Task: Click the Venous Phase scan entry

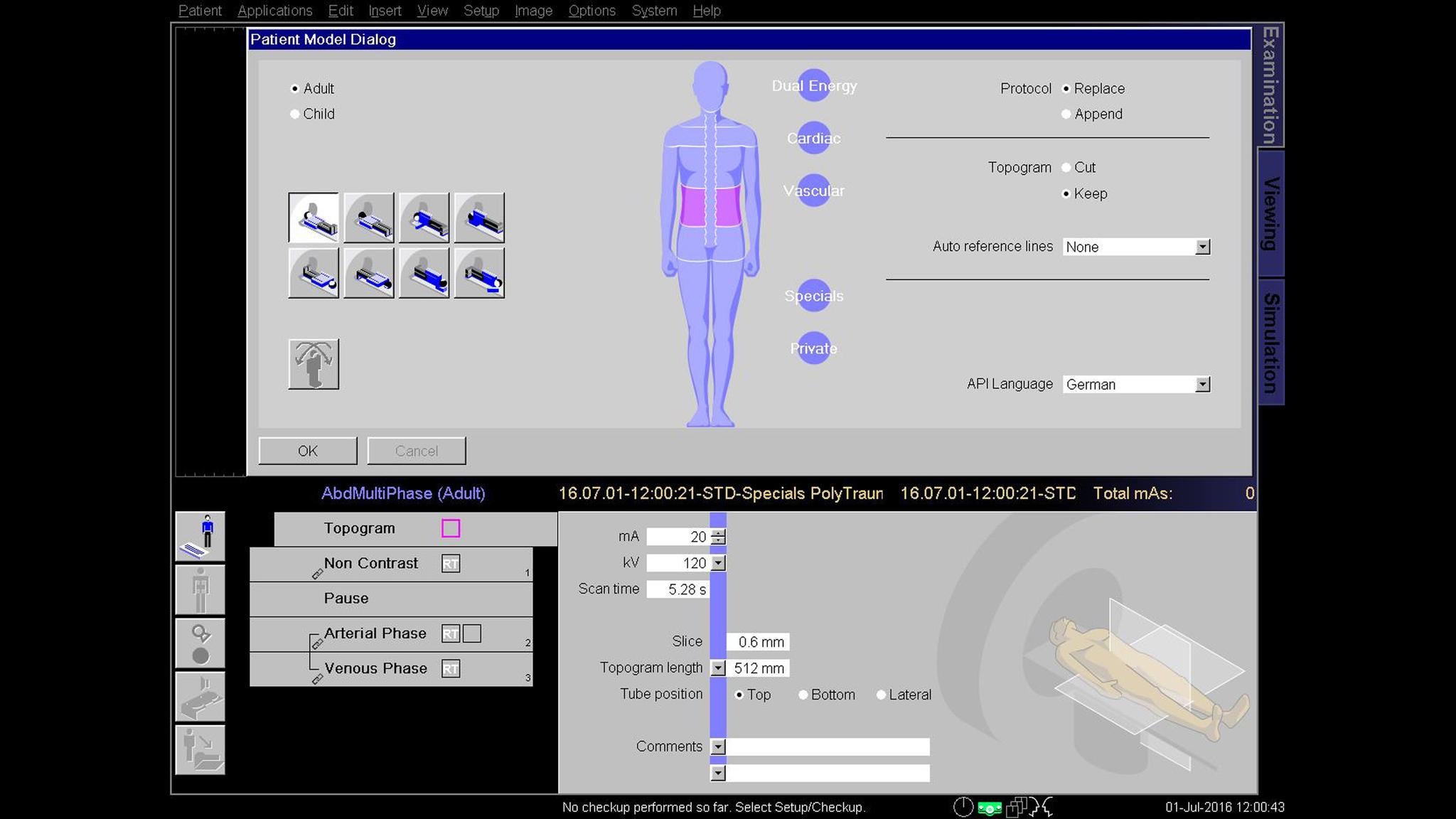Action: tap(377, 668)
